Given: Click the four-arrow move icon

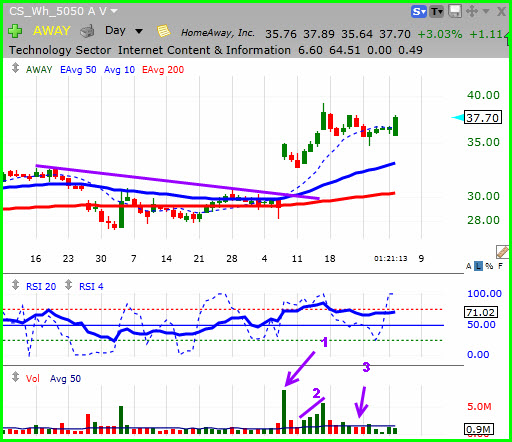Looking at the screenshot, I should coord(472,12).
